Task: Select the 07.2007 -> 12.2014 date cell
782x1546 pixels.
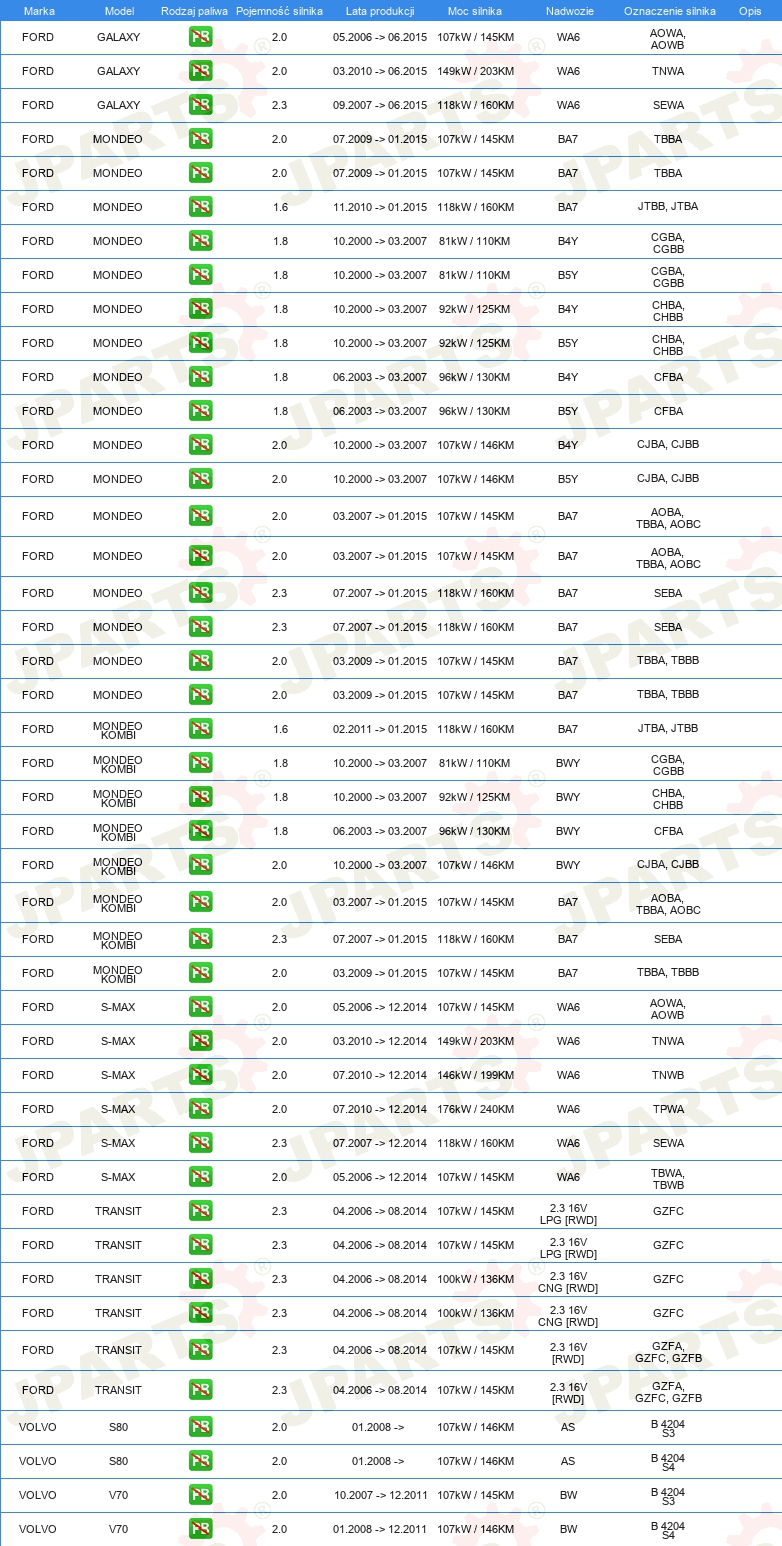Action: pos(380,1143)
